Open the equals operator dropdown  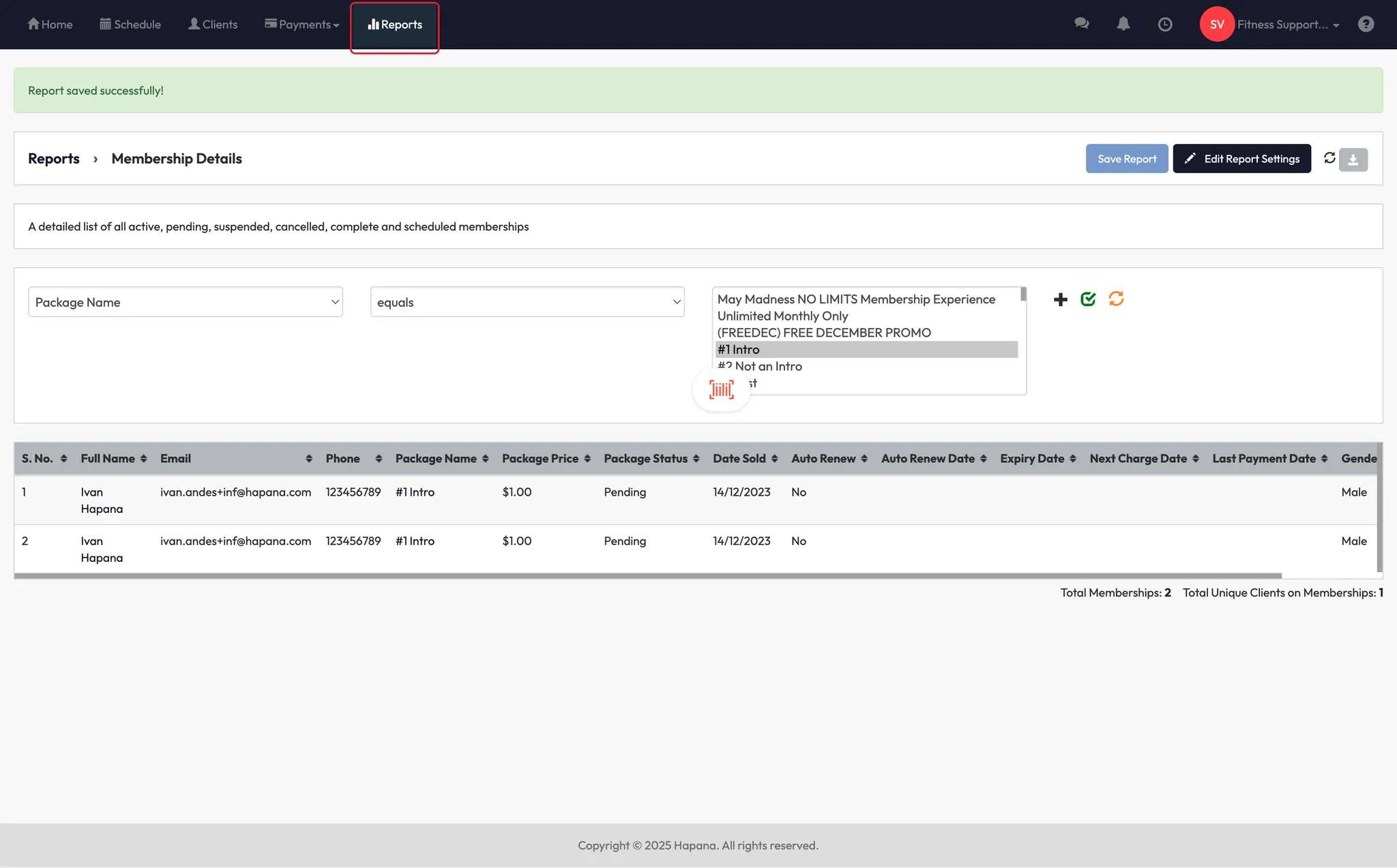[x=527, y=302]
